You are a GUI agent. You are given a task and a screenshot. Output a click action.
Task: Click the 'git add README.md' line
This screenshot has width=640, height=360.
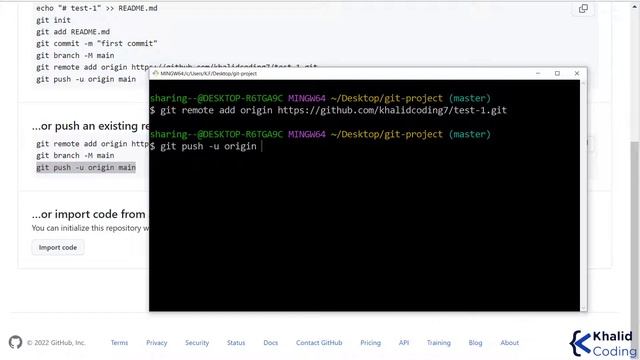click(x=73, y=32)
